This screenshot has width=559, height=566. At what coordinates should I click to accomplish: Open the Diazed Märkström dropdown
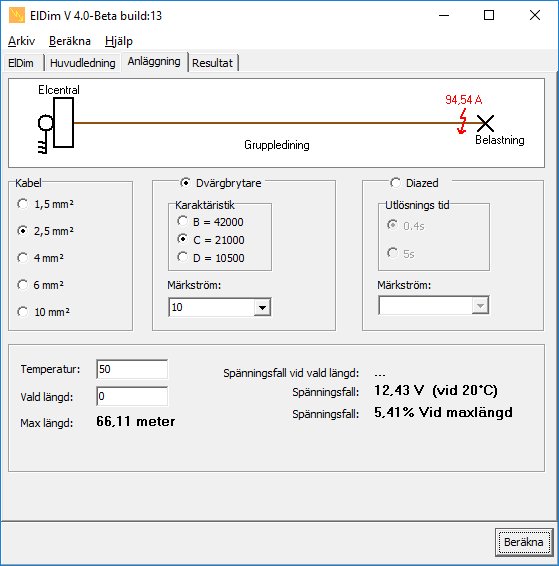tap(480, 306)
